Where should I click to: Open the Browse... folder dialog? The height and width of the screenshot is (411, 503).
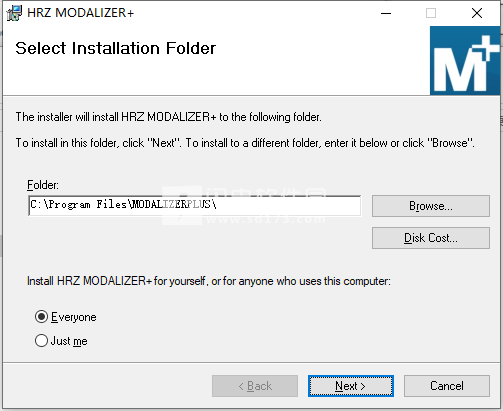(x=431, y=206)
